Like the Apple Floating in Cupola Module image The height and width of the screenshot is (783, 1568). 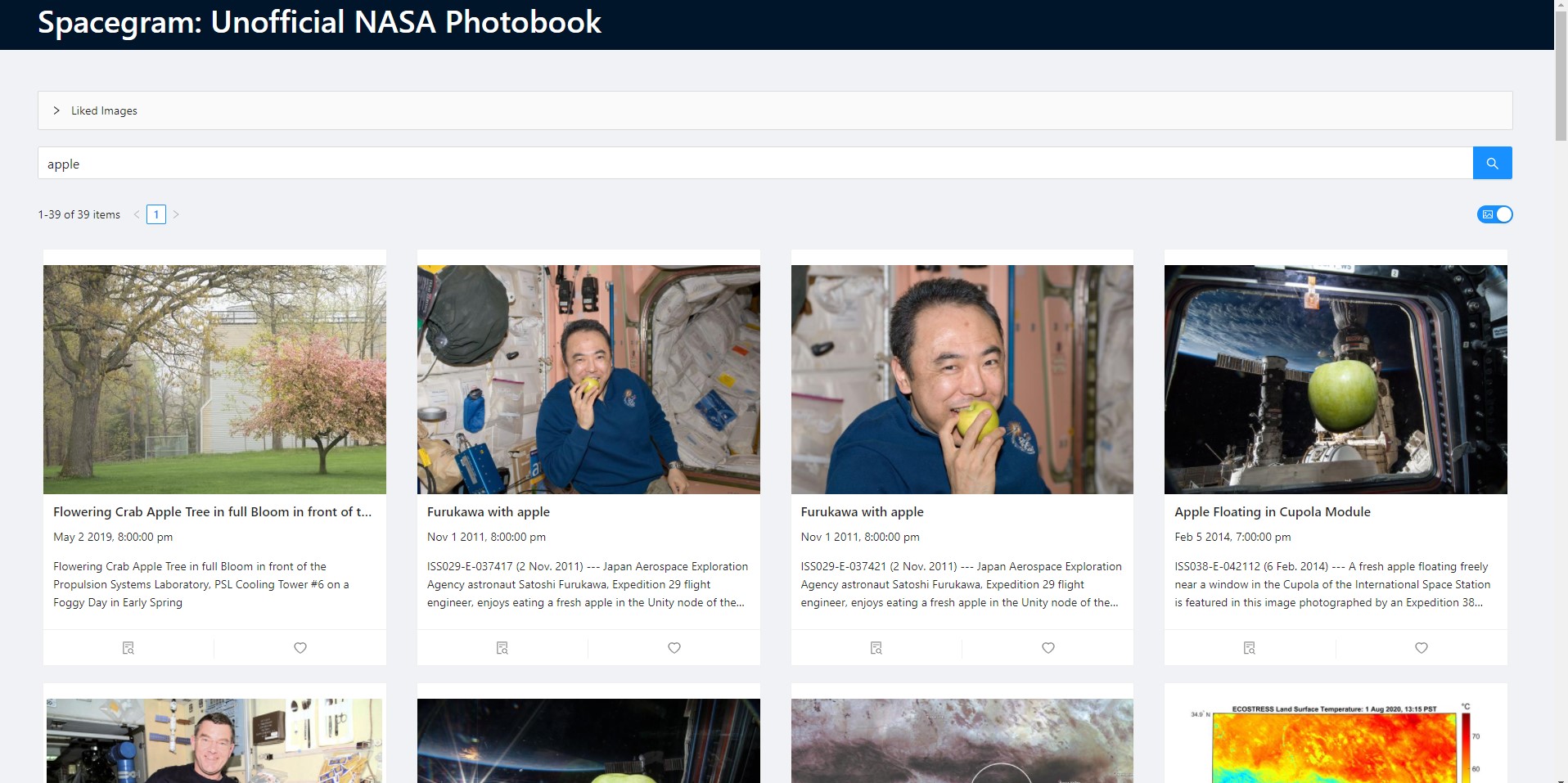pyautogui.click(x=1422, y=648)
